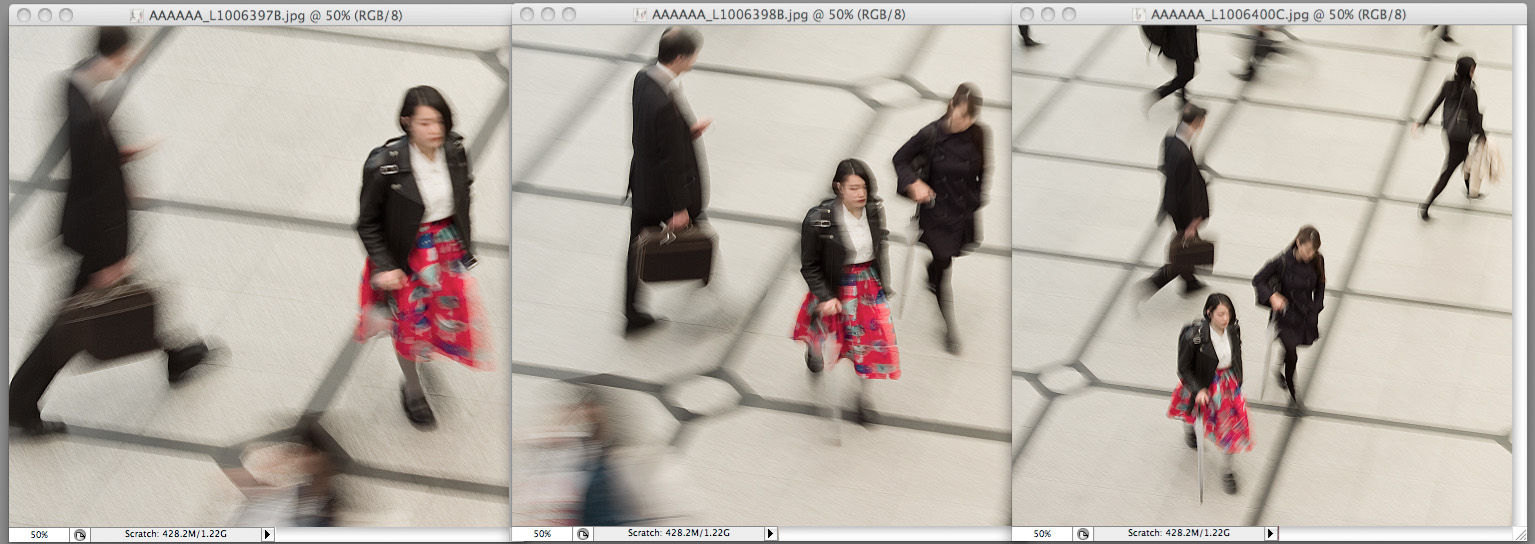Click the status bar preview icon in L1006400C window

1082,535
